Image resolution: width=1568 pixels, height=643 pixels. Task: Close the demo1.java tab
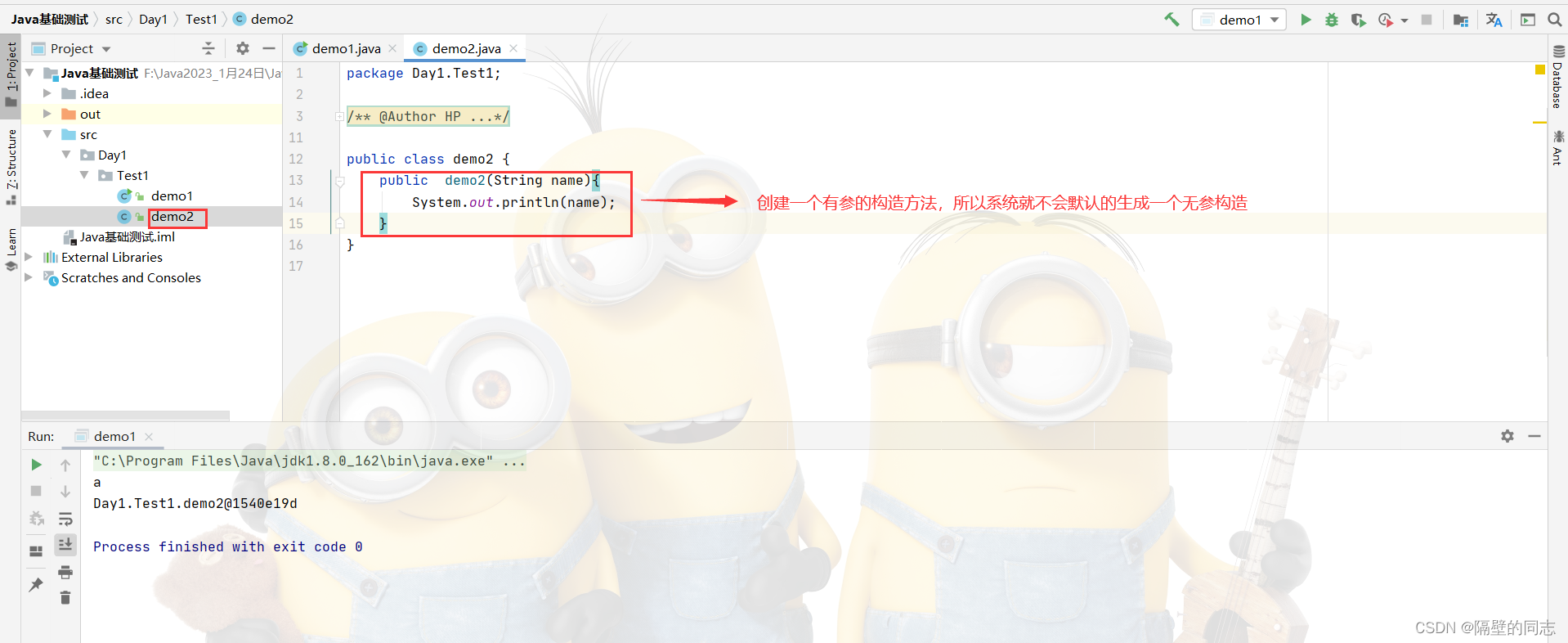392,48
